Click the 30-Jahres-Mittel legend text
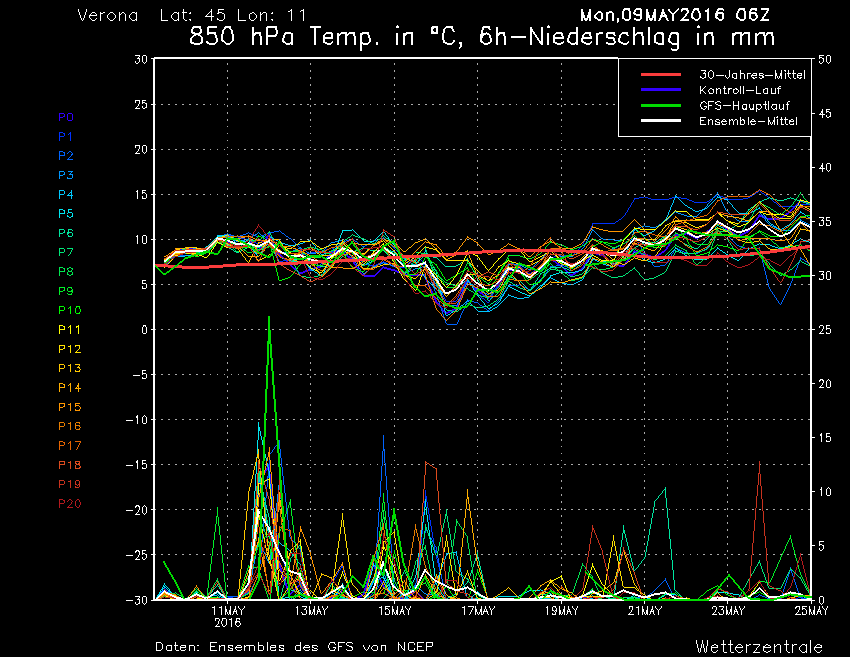 click(x=752, y=75)
